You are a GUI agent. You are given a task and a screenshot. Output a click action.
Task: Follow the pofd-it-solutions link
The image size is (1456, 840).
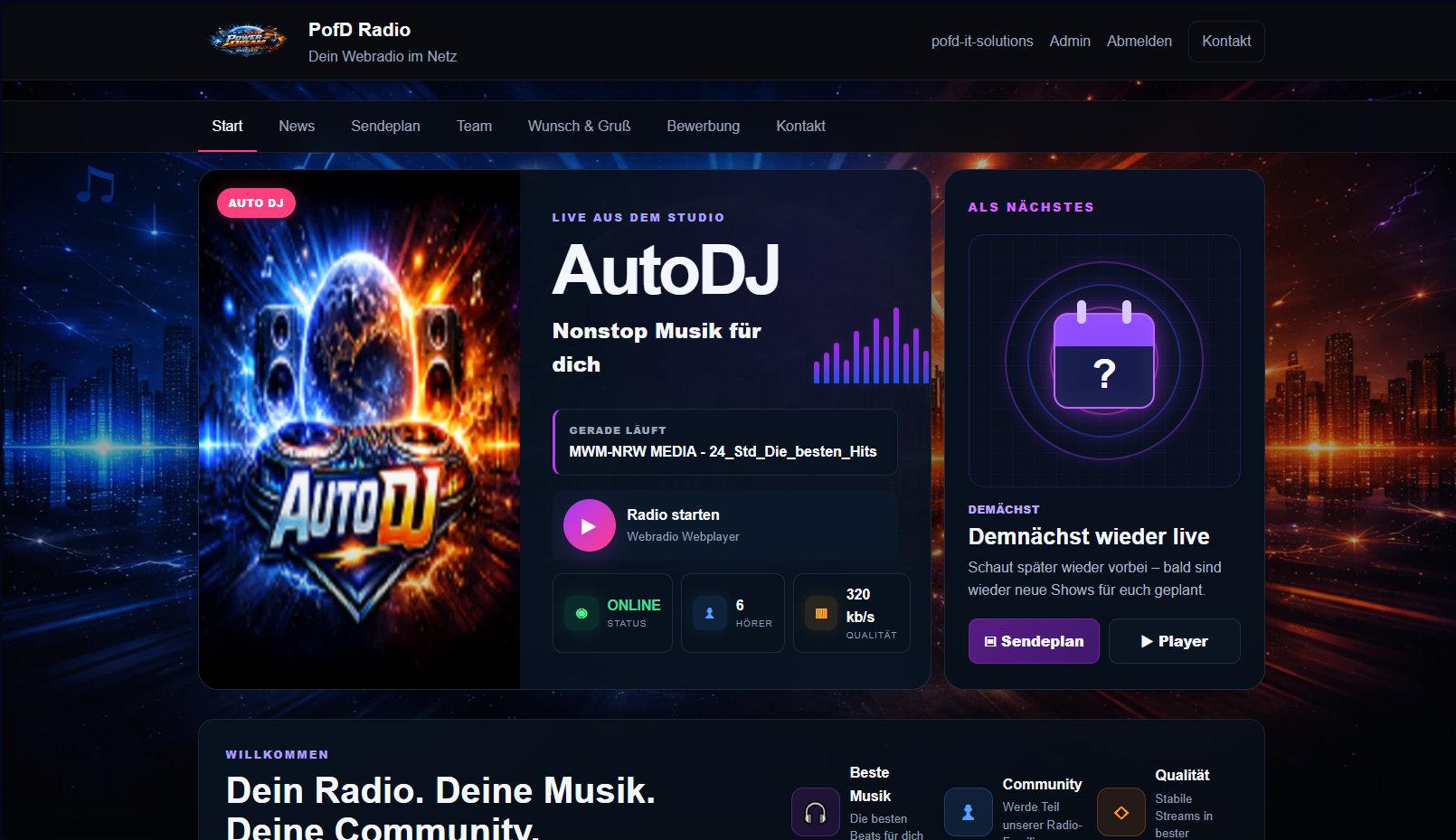point(982,42)
